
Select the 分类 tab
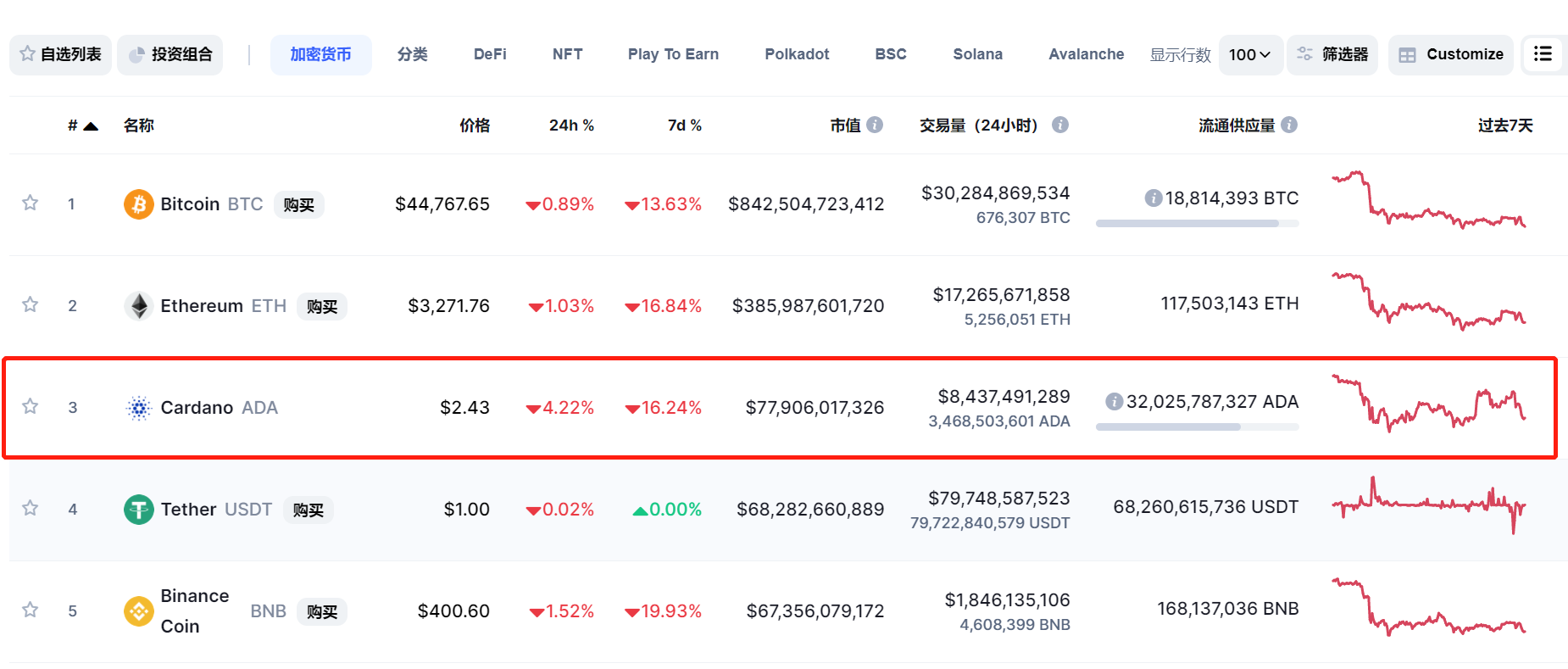(412, 55)
